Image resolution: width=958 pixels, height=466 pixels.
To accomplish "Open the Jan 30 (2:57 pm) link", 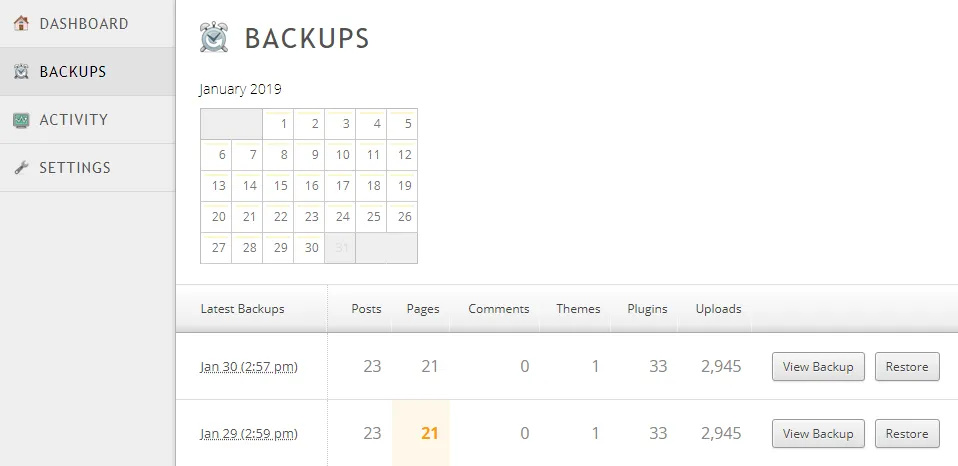I will point(249,367).
